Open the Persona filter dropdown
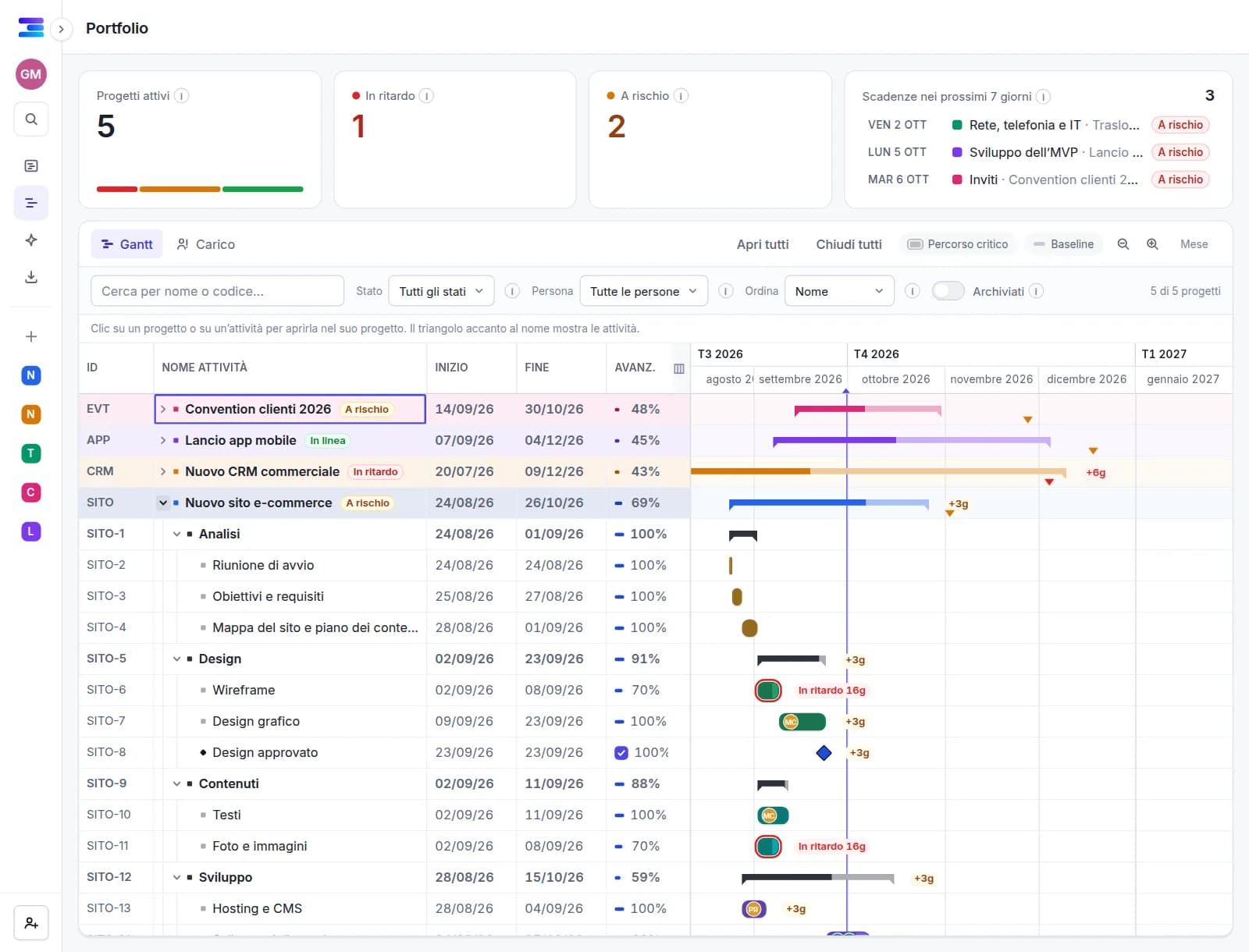Image resolution: width=1249 pixels, height=952 pixels. [x=644, y=291]
